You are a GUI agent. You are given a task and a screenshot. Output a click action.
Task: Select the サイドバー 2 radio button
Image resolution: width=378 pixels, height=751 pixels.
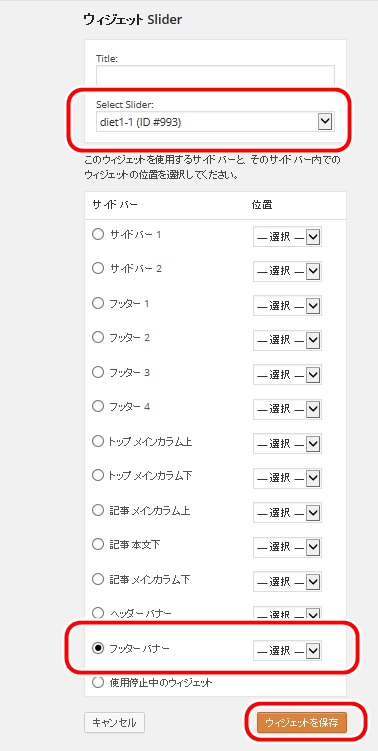[98, 268]
